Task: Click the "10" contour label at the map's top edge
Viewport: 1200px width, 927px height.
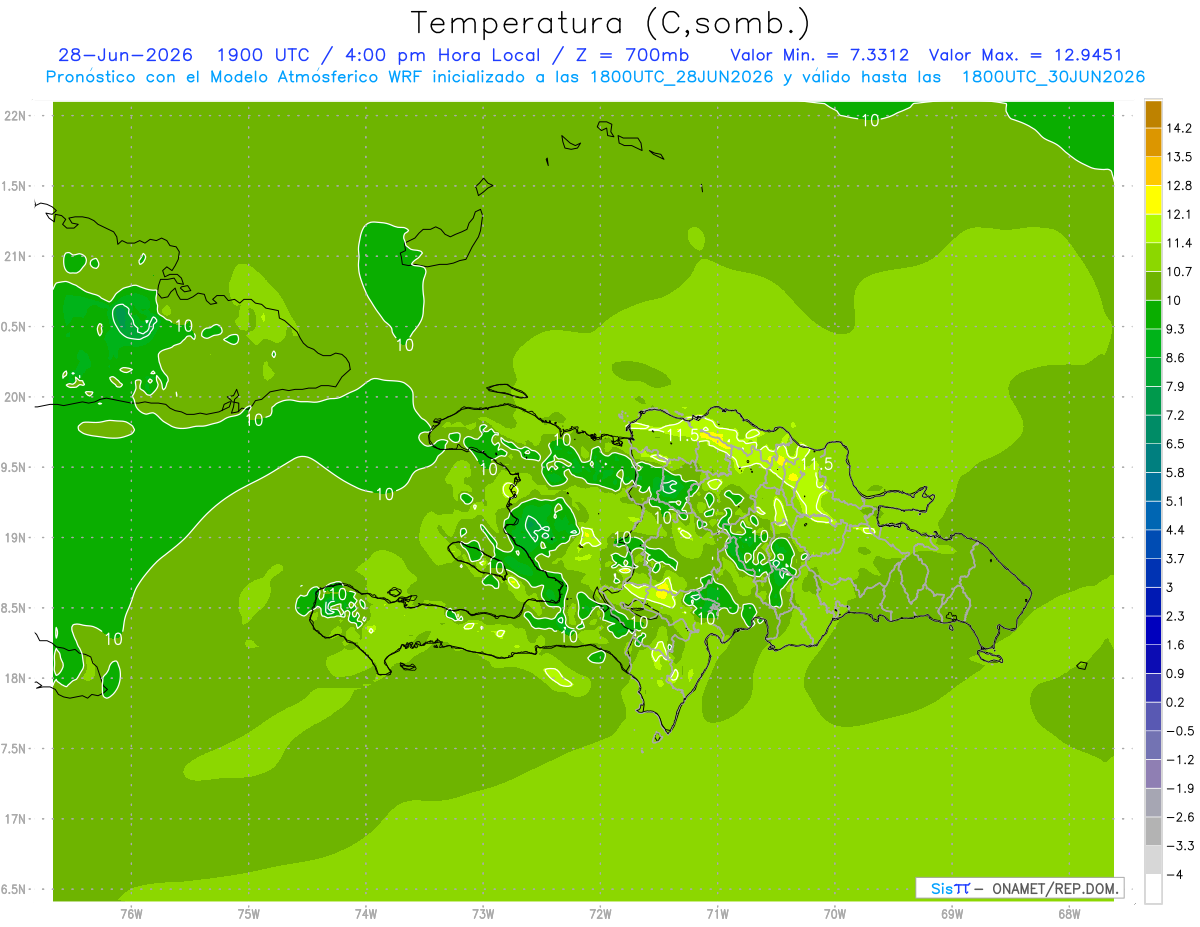Action: click(870, 120)
